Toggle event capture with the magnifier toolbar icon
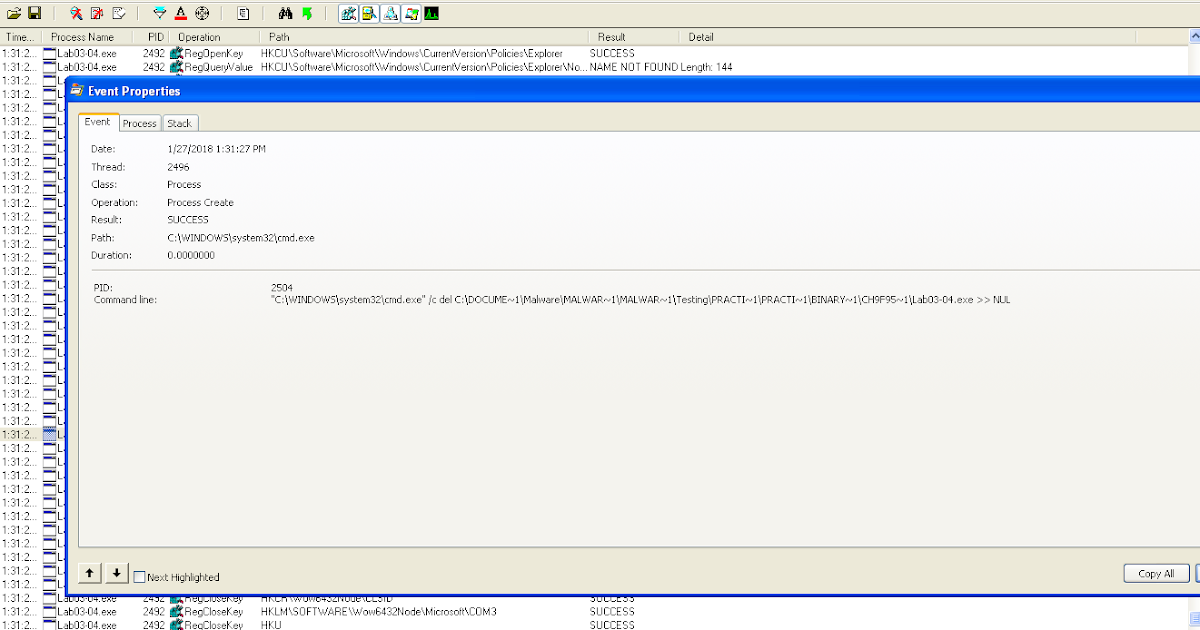The height and width of the screenshot is (630, 1200). (x=77, y=13)
